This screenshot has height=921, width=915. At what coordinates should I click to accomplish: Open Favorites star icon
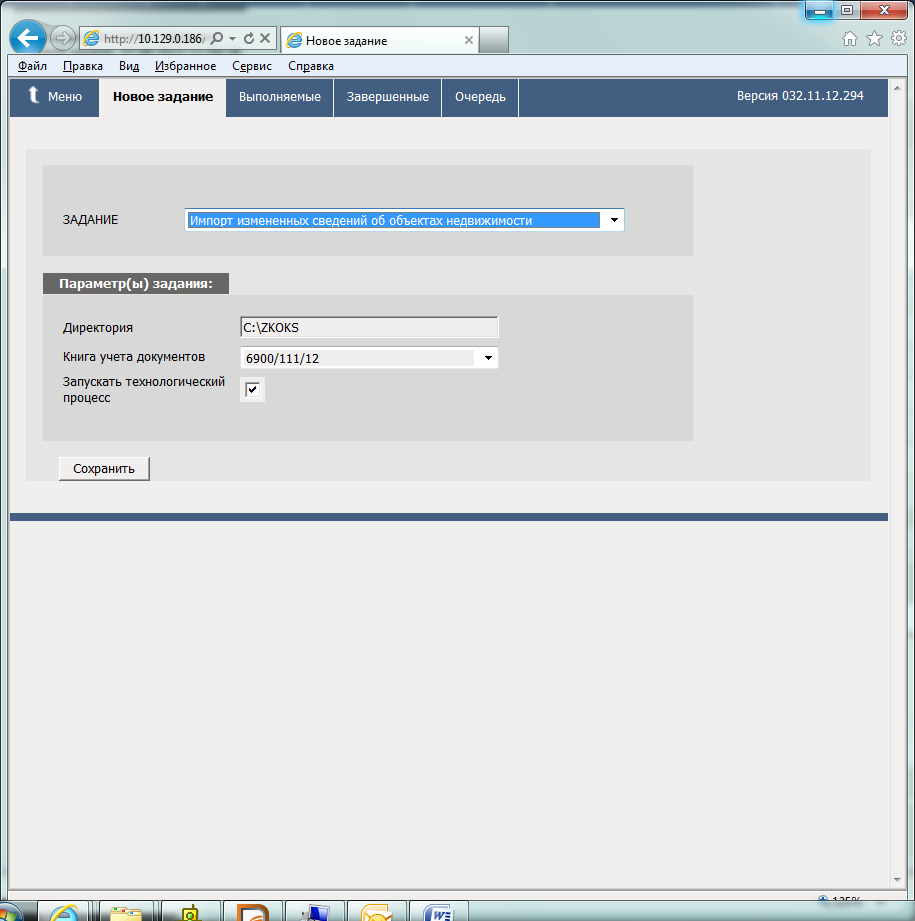coord(874,39)
